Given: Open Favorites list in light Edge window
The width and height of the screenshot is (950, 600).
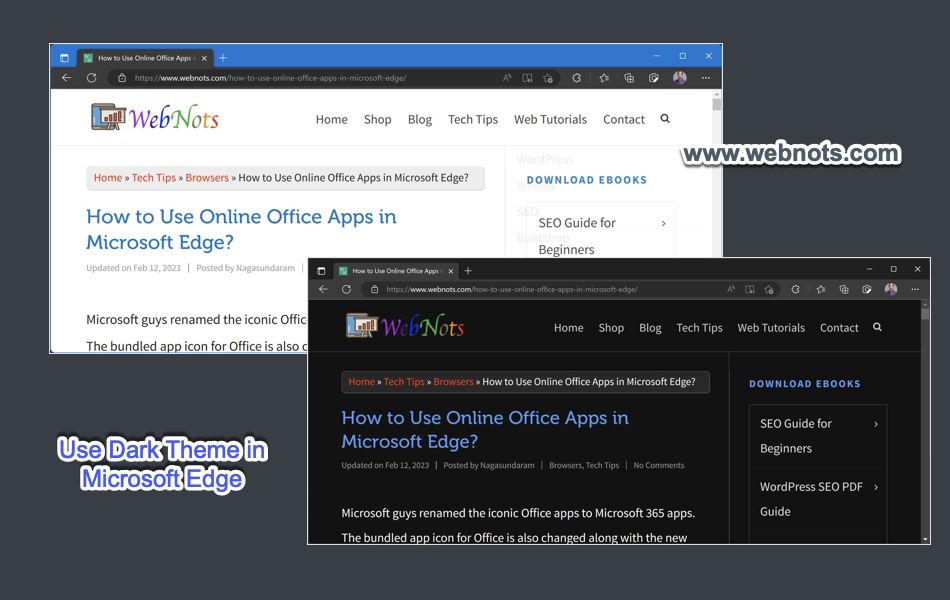Looking at the screenshot, I should [x=604, y=78].
